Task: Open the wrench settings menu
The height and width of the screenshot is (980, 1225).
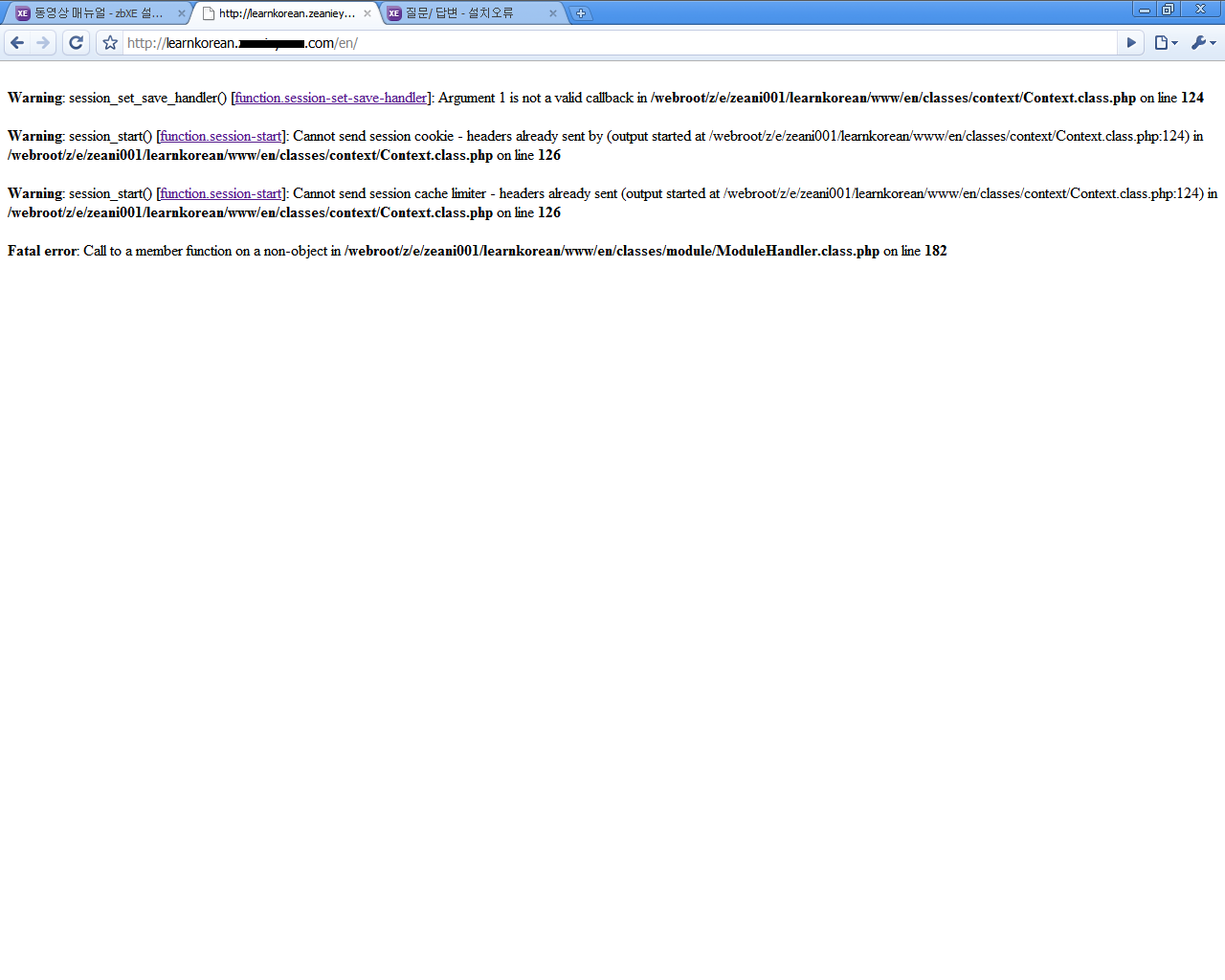Action: coord(1203,43)
